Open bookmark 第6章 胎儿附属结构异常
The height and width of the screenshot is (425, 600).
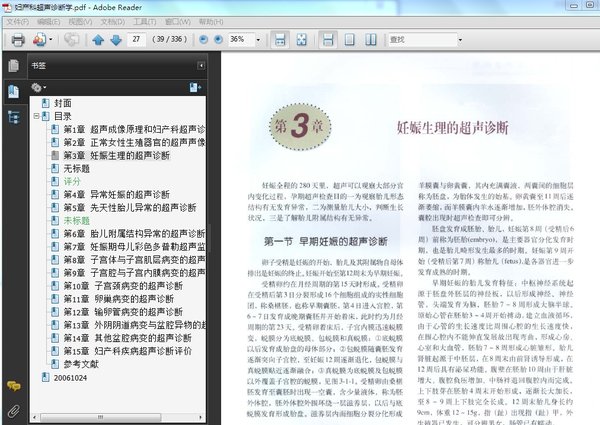(x=134, y=233)
